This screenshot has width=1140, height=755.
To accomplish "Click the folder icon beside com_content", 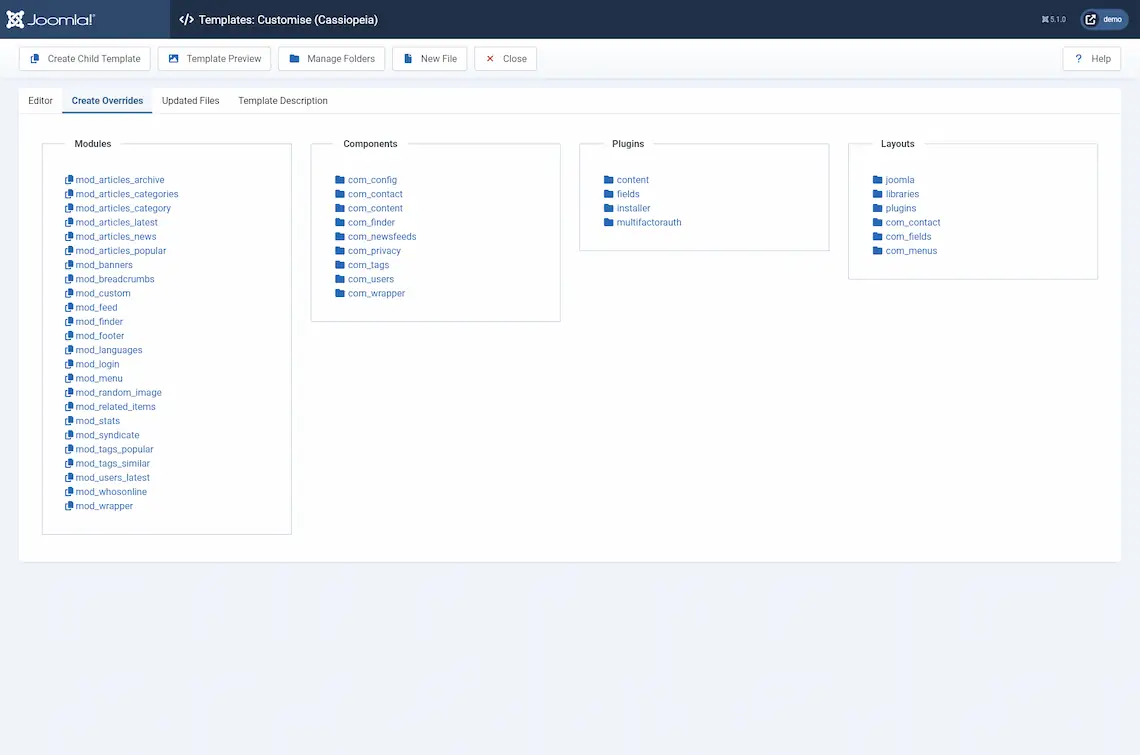I will [340, 208].
